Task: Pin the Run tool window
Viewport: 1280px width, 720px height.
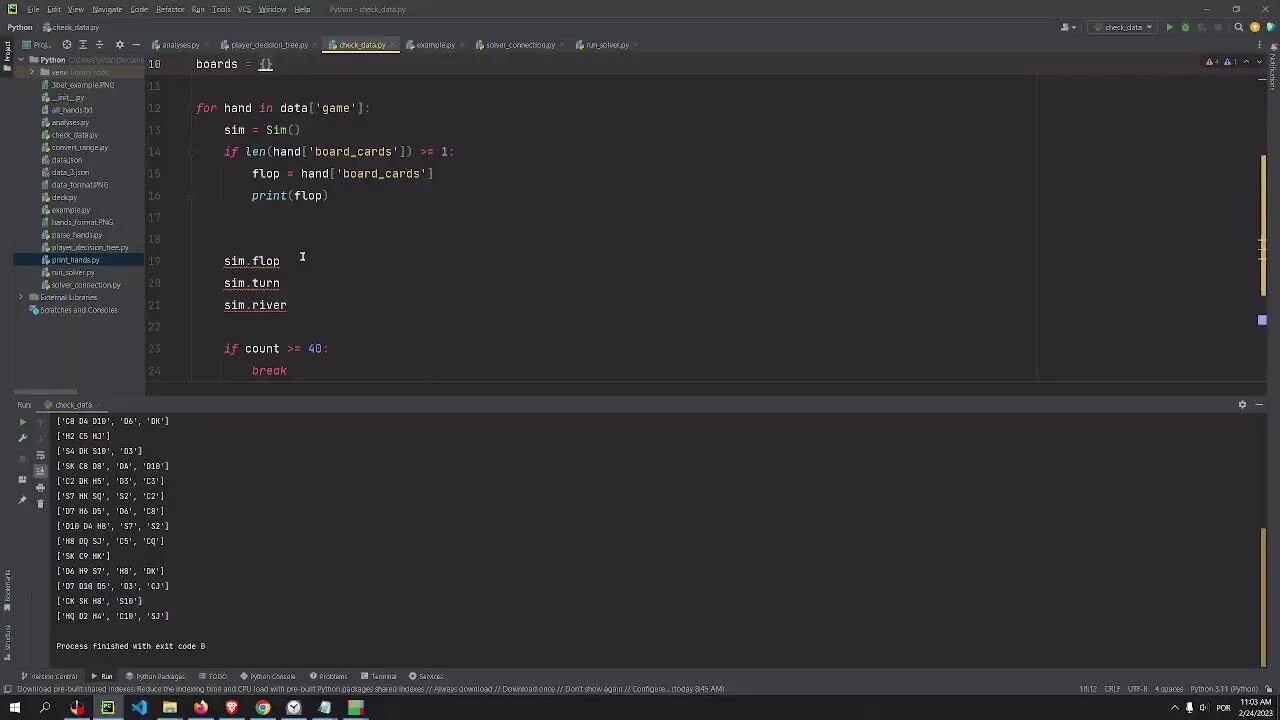Action: (x=23, y=497)
